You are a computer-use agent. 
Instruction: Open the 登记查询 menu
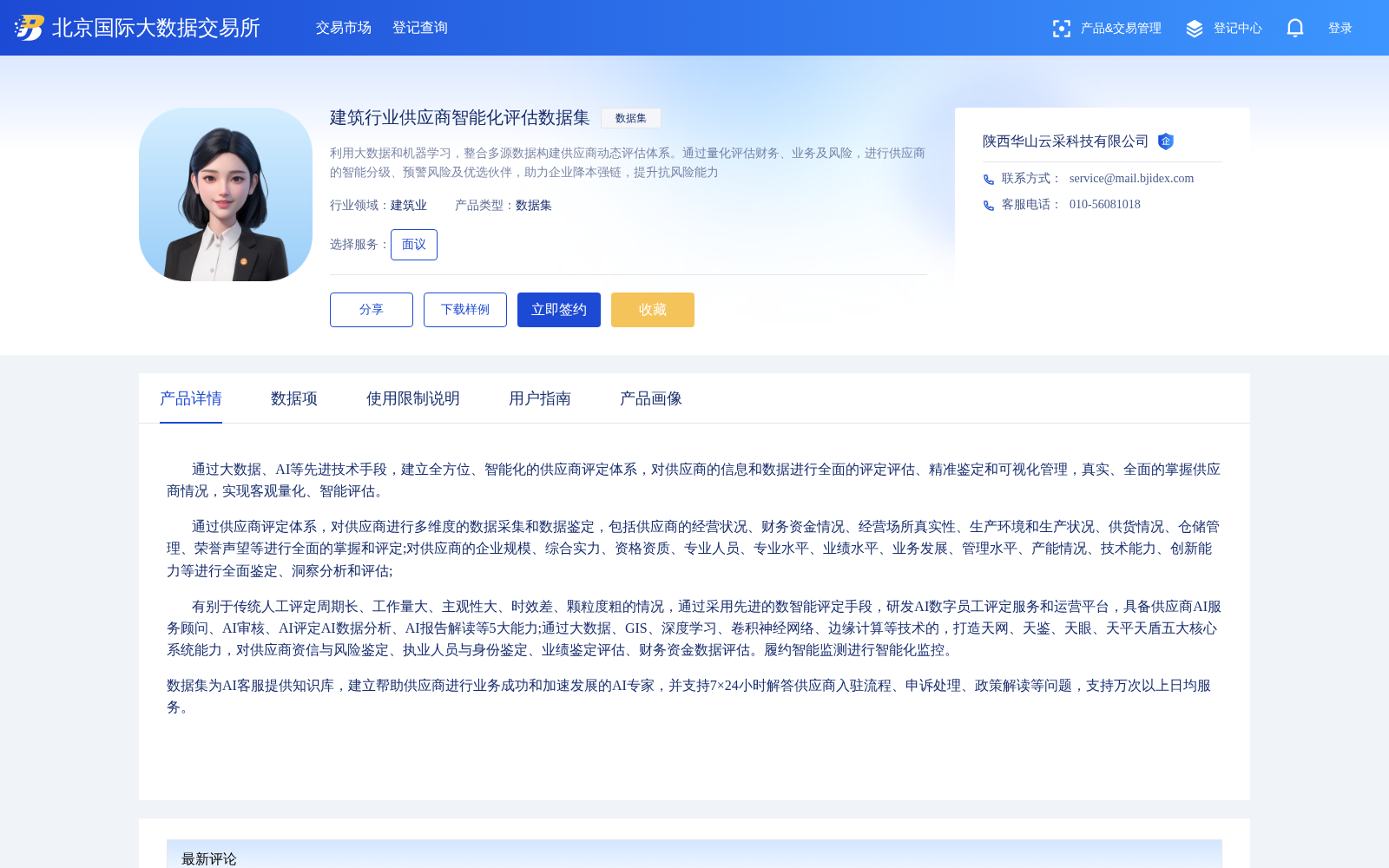(420, 28)
